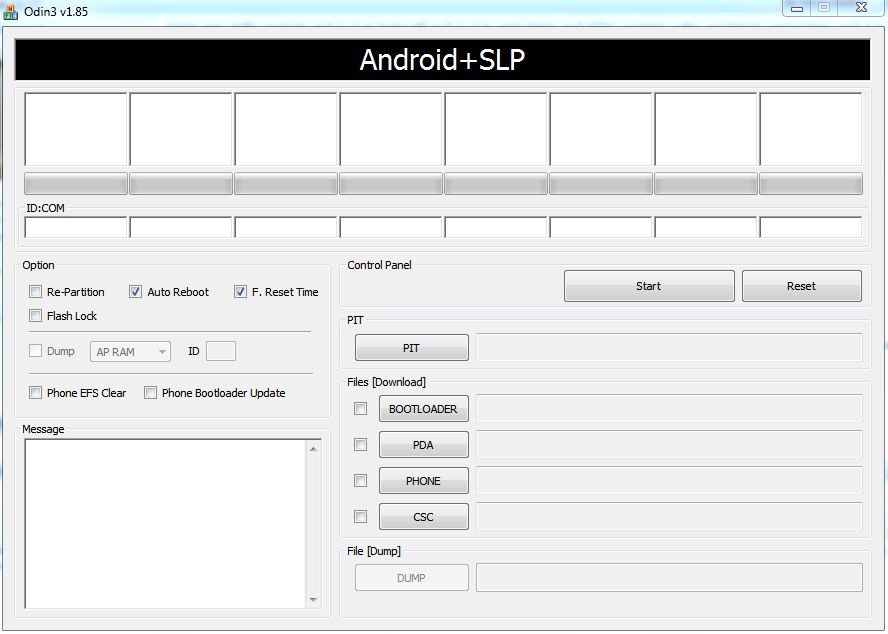This screenshot has width=888, height=634.
Task: Click the PHONE file button
Action: coord(424,481)
